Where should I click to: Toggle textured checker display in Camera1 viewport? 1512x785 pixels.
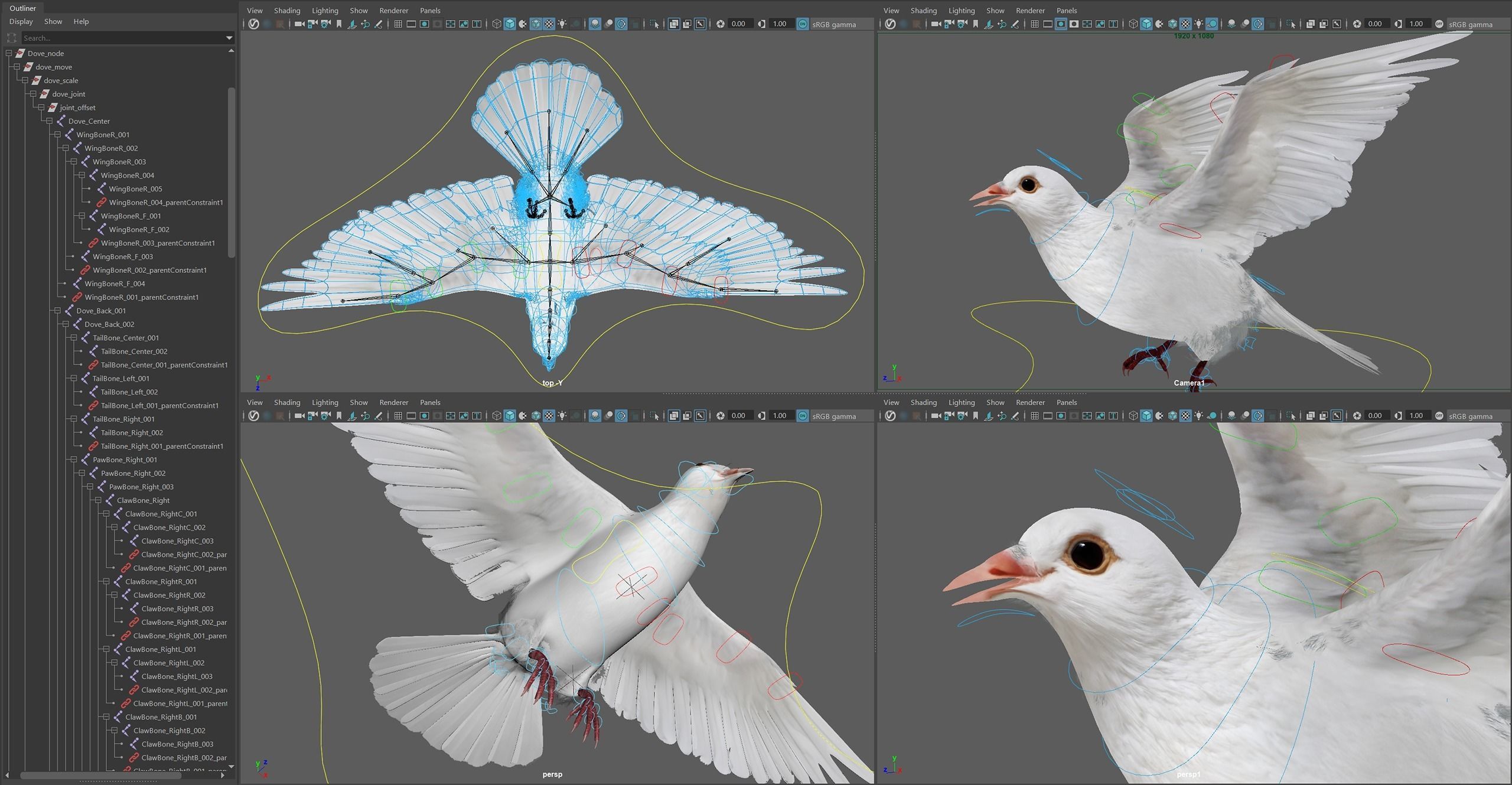coord(1185,24)
